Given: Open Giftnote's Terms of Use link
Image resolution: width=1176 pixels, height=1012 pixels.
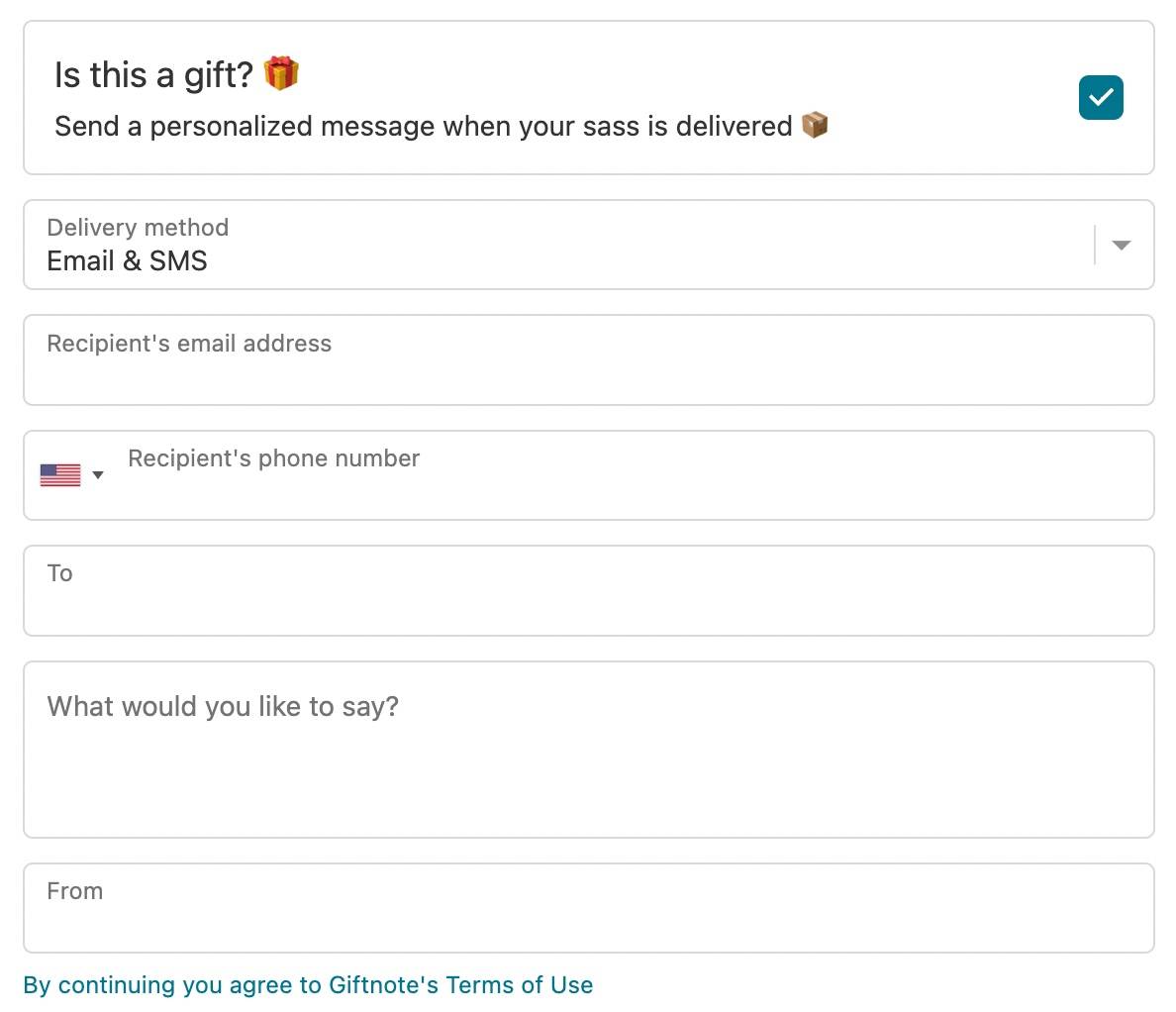Looking at the screenshot, I should (x=460, y=984).
